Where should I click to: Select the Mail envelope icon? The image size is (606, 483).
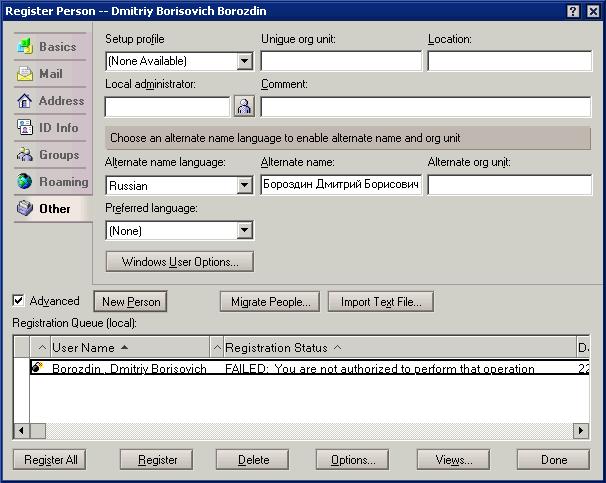coord(25,73)
